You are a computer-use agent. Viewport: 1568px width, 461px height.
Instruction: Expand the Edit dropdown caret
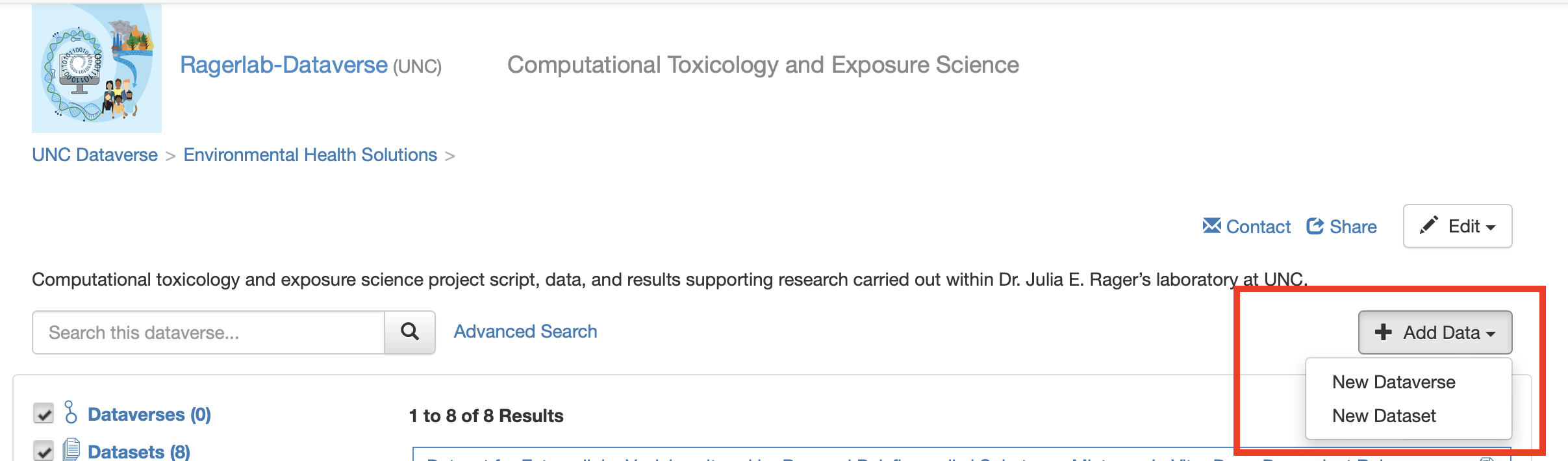[x=1491, y=227]
